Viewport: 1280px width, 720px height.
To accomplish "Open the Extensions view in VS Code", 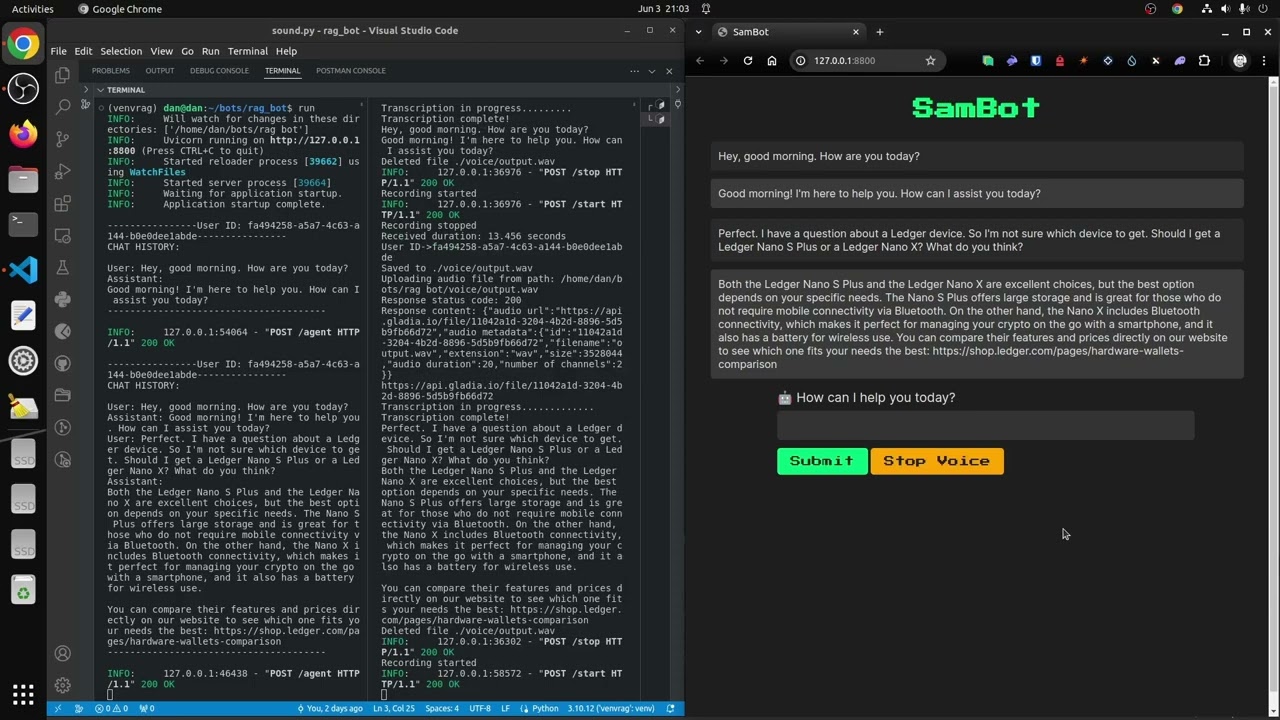I will 62,204.
